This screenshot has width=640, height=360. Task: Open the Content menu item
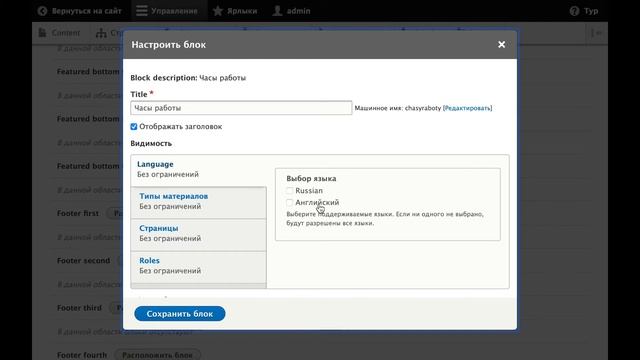pos(60,33)
